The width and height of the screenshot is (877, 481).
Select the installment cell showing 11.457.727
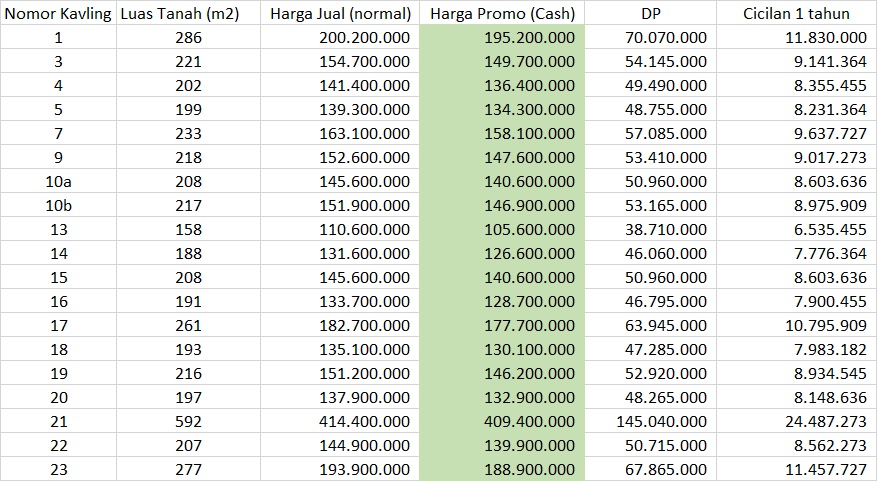tap(796, 470)
